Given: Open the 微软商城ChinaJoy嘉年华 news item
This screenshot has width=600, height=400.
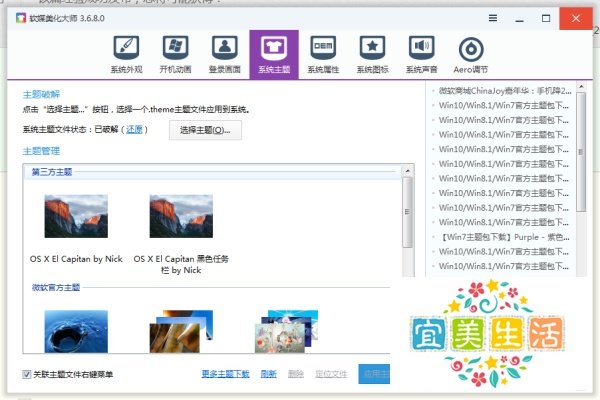Looking at the screenshot, I should click(x=505, y=91).
